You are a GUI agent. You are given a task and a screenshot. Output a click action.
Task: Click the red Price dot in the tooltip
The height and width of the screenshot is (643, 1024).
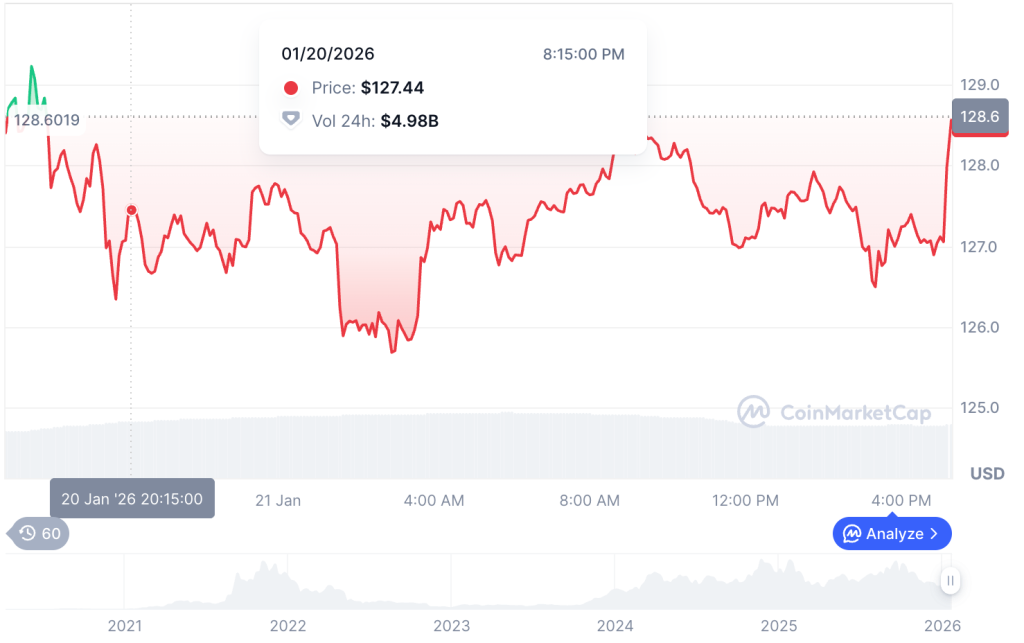291,88
